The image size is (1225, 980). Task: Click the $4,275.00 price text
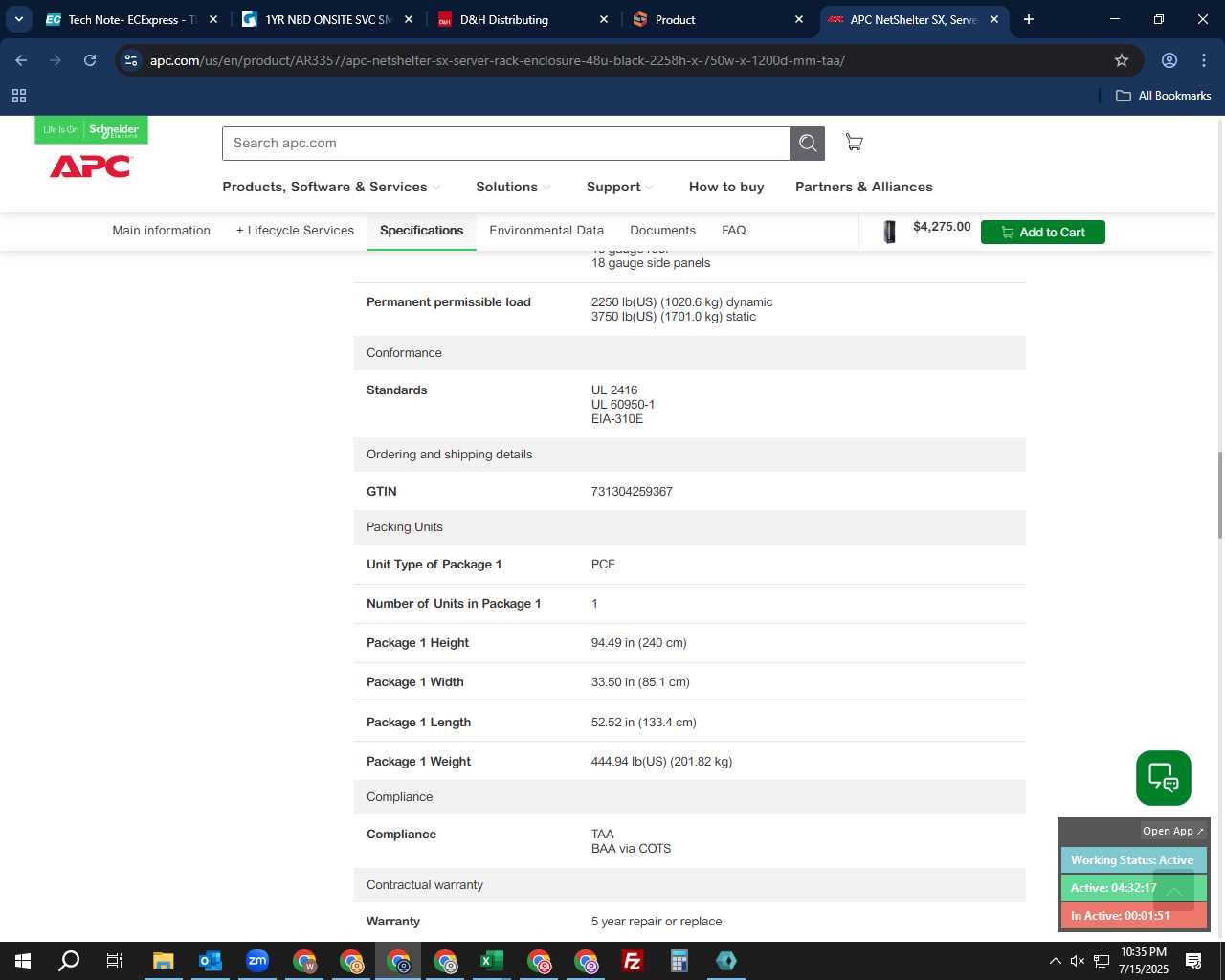pyautogui.click(x=942, y=227)
